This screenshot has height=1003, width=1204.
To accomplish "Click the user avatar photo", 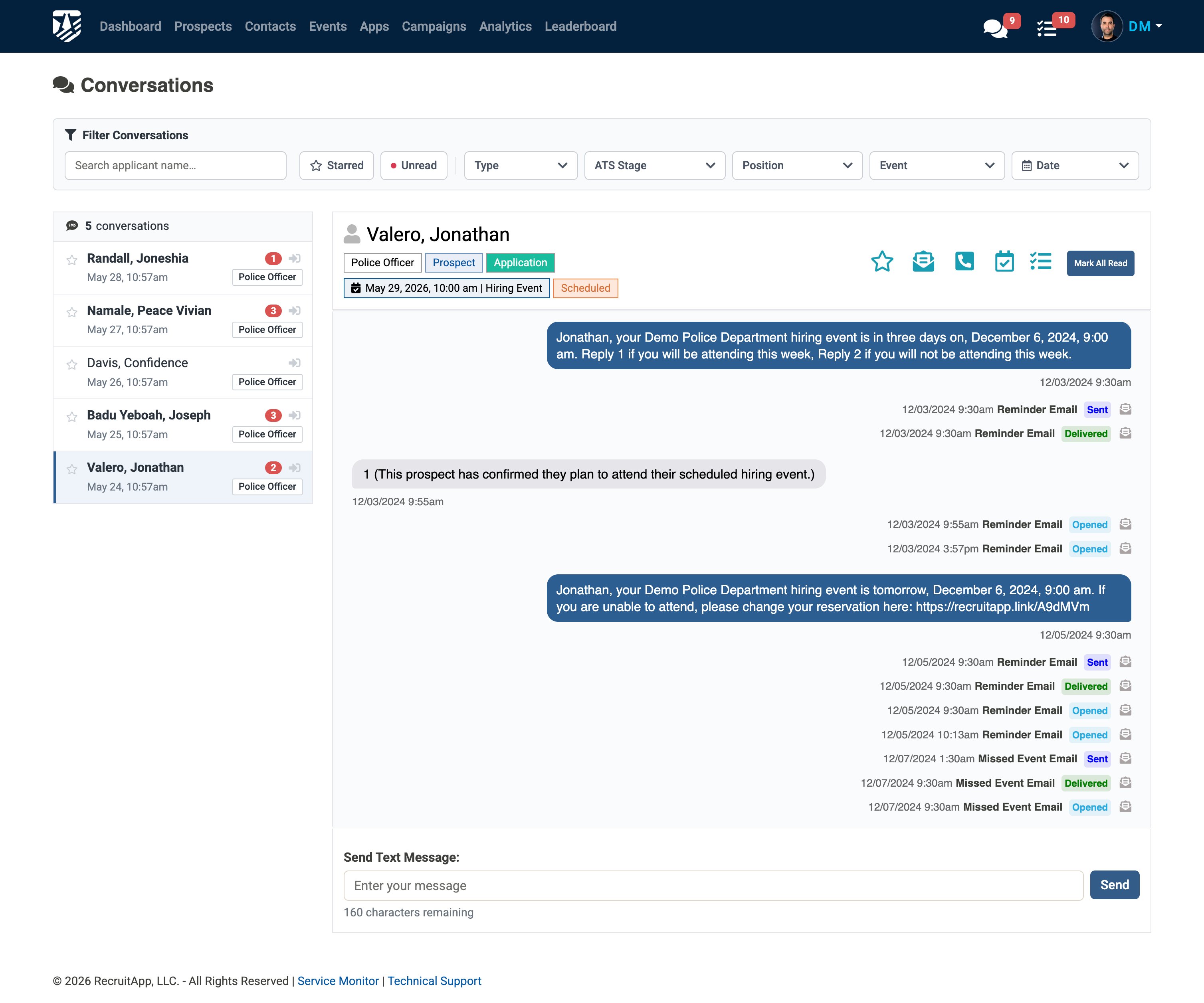I will [x=1107, y=26].
